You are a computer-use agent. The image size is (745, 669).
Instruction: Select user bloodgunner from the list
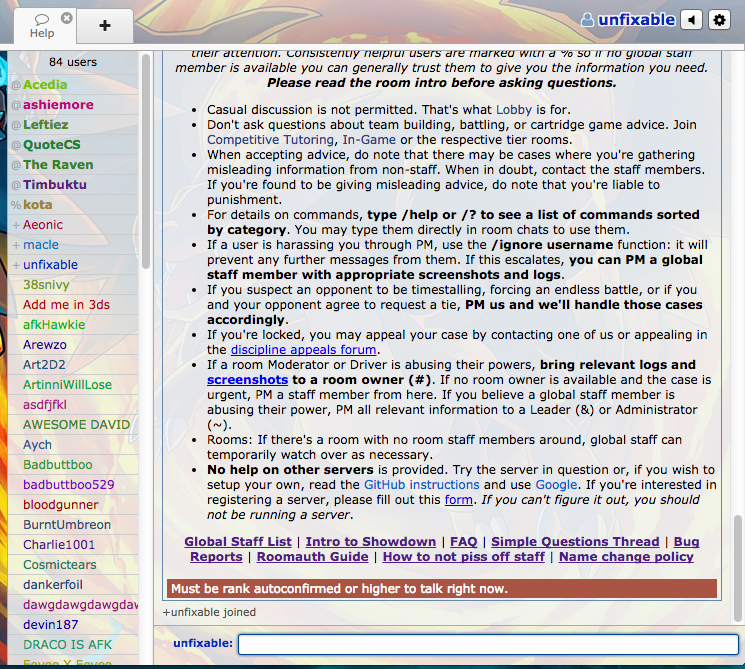click(61, 505)
